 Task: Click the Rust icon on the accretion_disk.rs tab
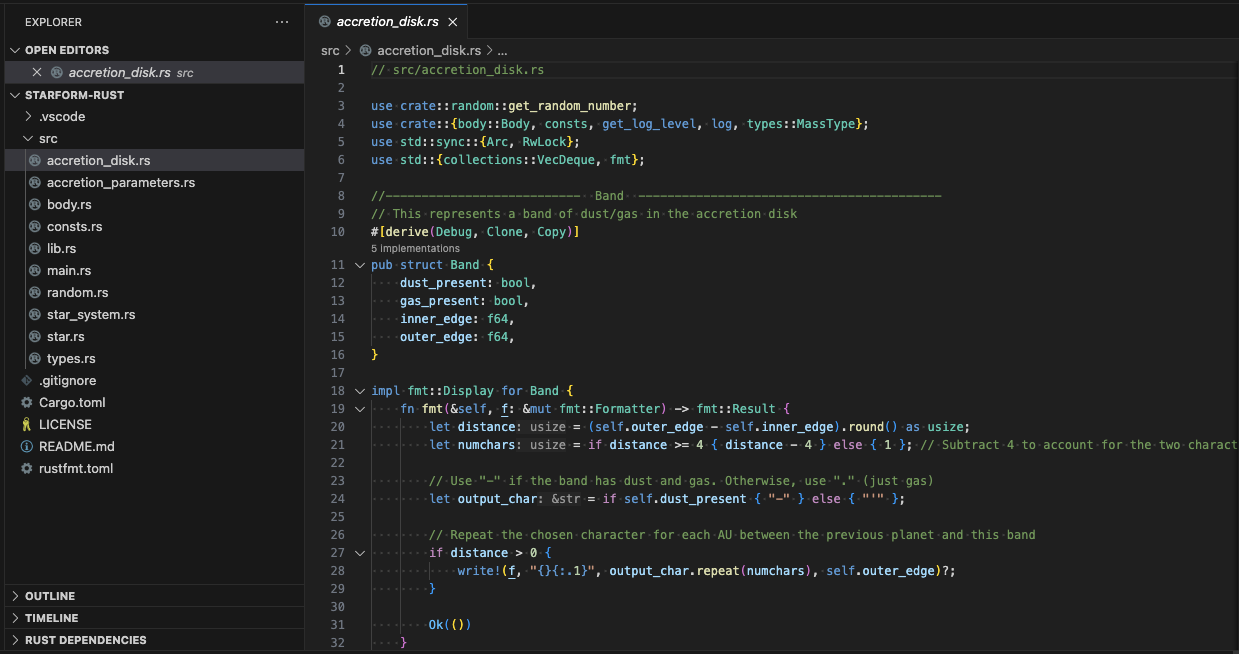324,20
